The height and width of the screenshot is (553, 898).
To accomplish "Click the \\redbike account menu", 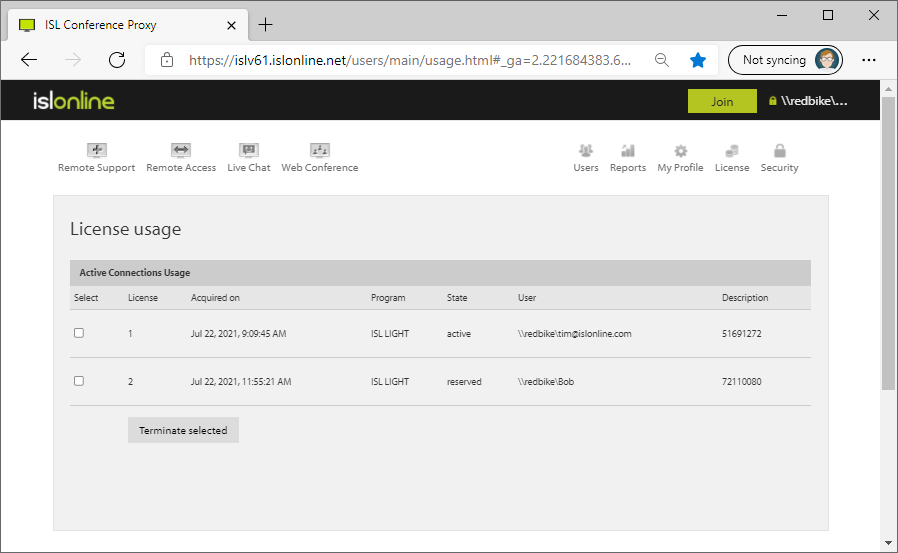I will pyautogui.click(x=808, y=101).
